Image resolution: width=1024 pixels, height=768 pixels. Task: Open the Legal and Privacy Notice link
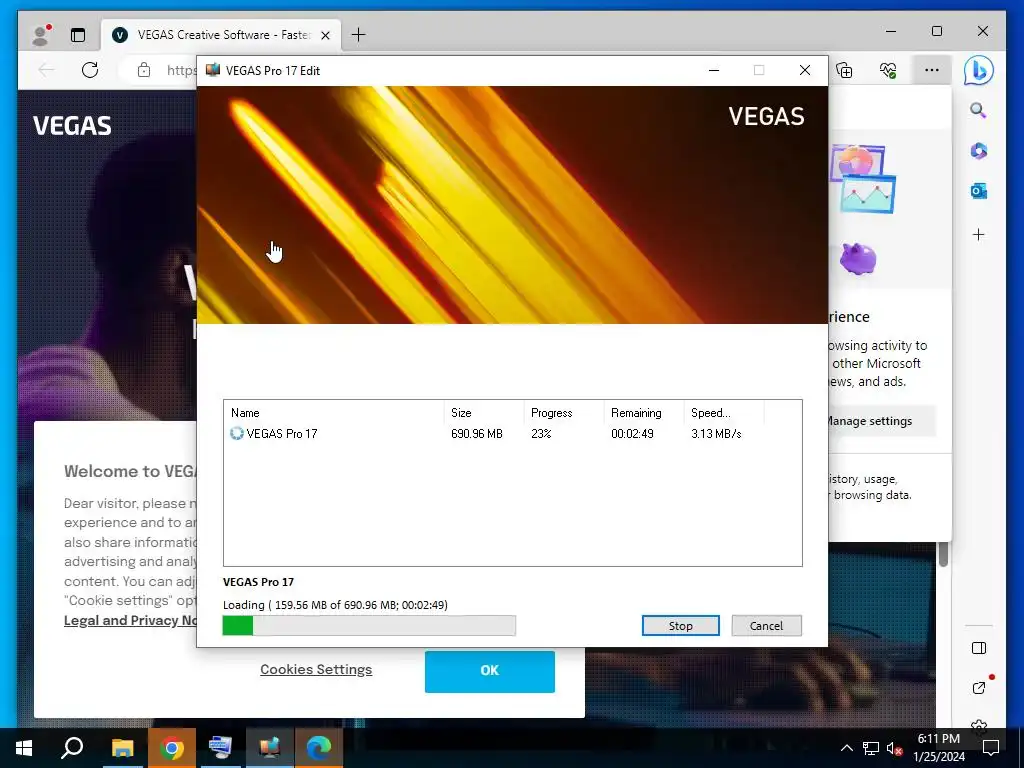click(x=130, y=620)
